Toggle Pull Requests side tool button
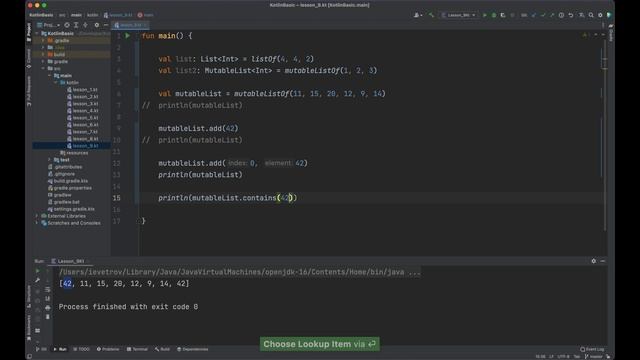This screenshot has height=360, width=640. pos(29,91)
